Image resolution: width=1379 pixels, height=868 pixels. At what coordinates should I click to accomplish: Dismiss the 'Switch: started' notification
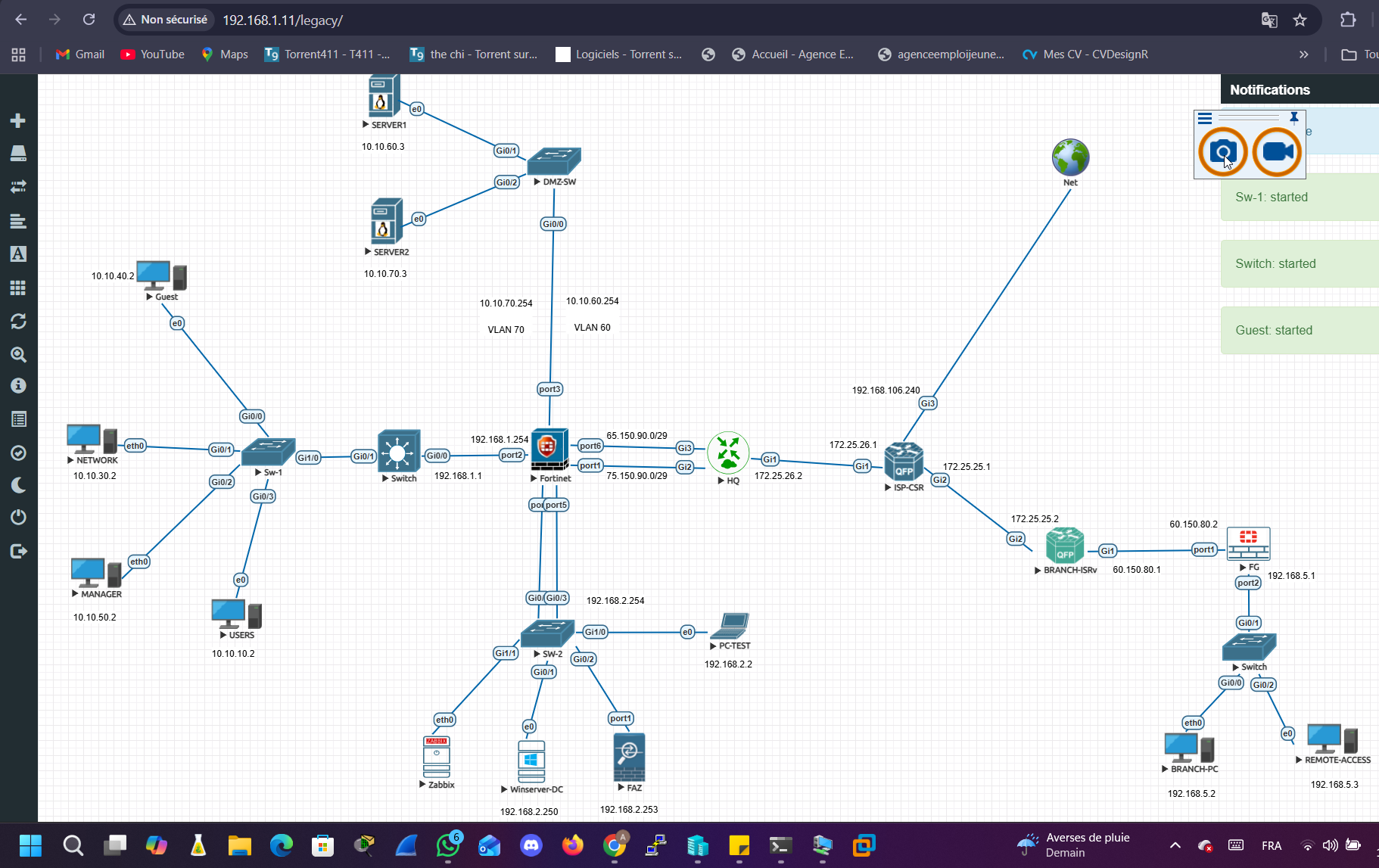click(1300, 263)
